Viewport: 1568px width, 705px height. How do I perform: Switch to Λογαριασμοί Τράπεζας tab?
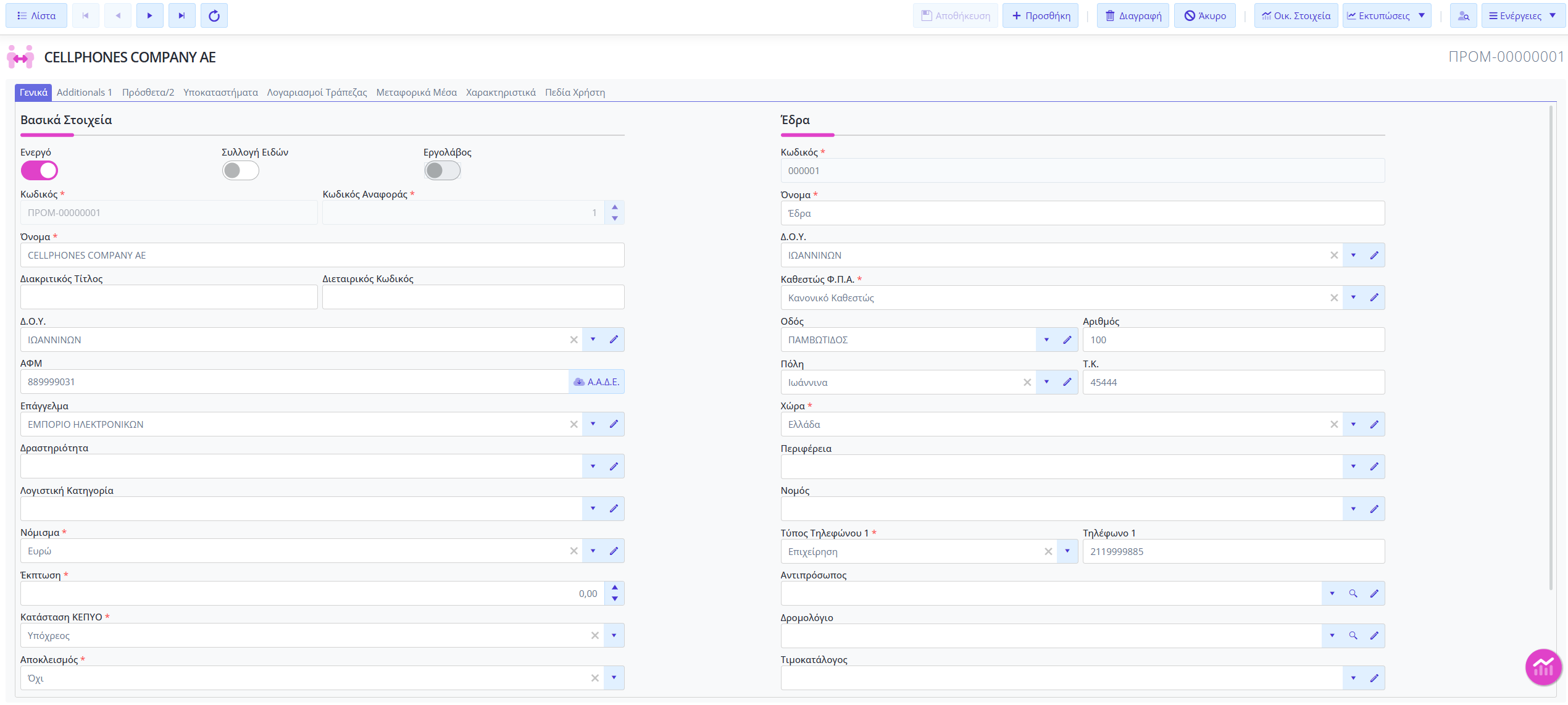coord(317,92)
